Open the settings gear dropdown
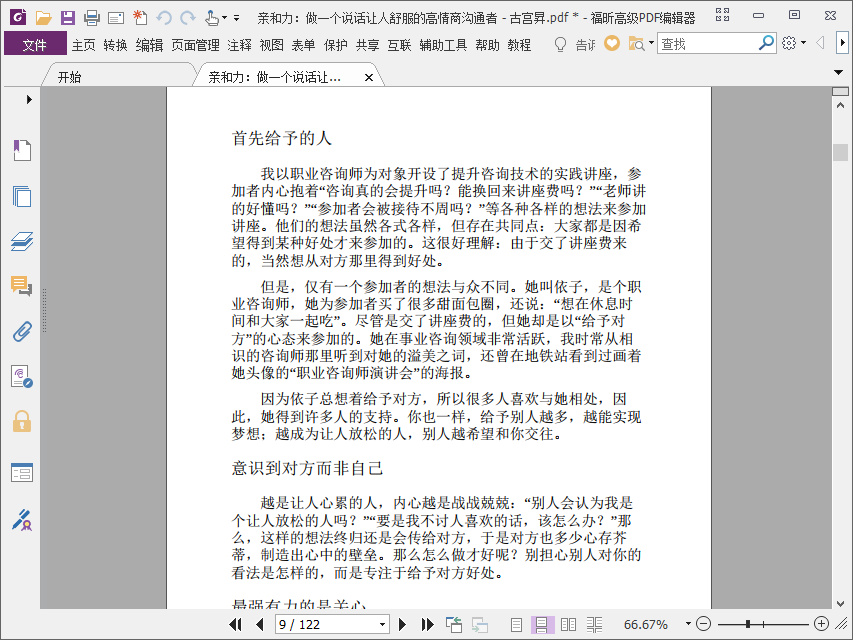Viewport: 853px width, 640px height. coord(803,43)
